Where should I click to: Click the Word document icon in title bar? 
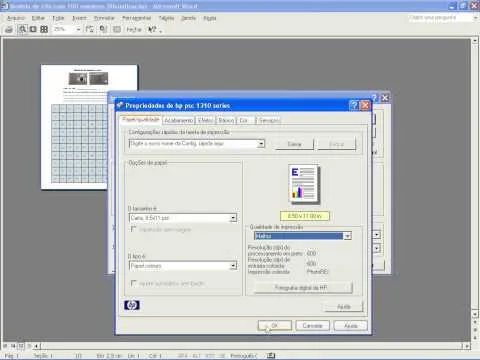pos(4,6)
